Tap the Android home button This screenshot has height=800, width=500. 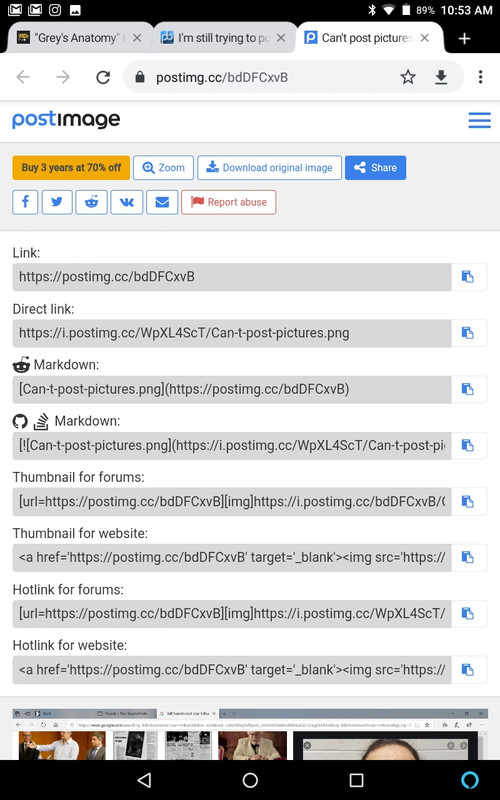point(250,780)
